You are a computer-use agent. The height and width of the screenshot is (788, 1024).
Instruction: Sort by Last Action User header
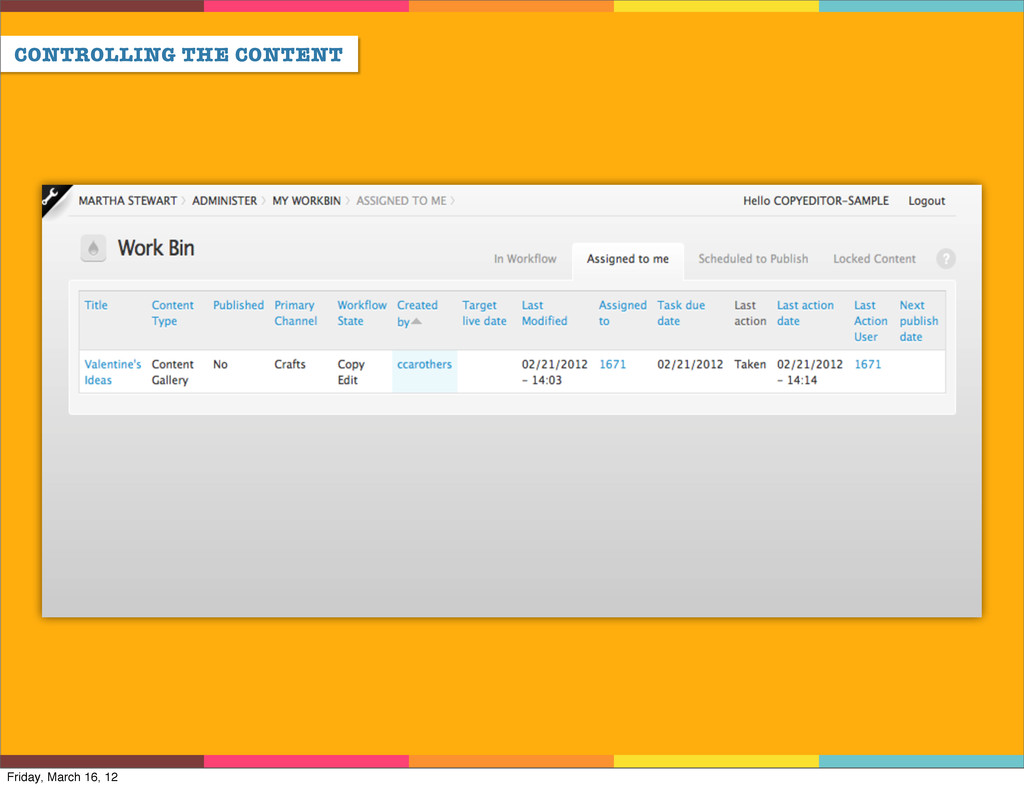[x=871, y=321]
